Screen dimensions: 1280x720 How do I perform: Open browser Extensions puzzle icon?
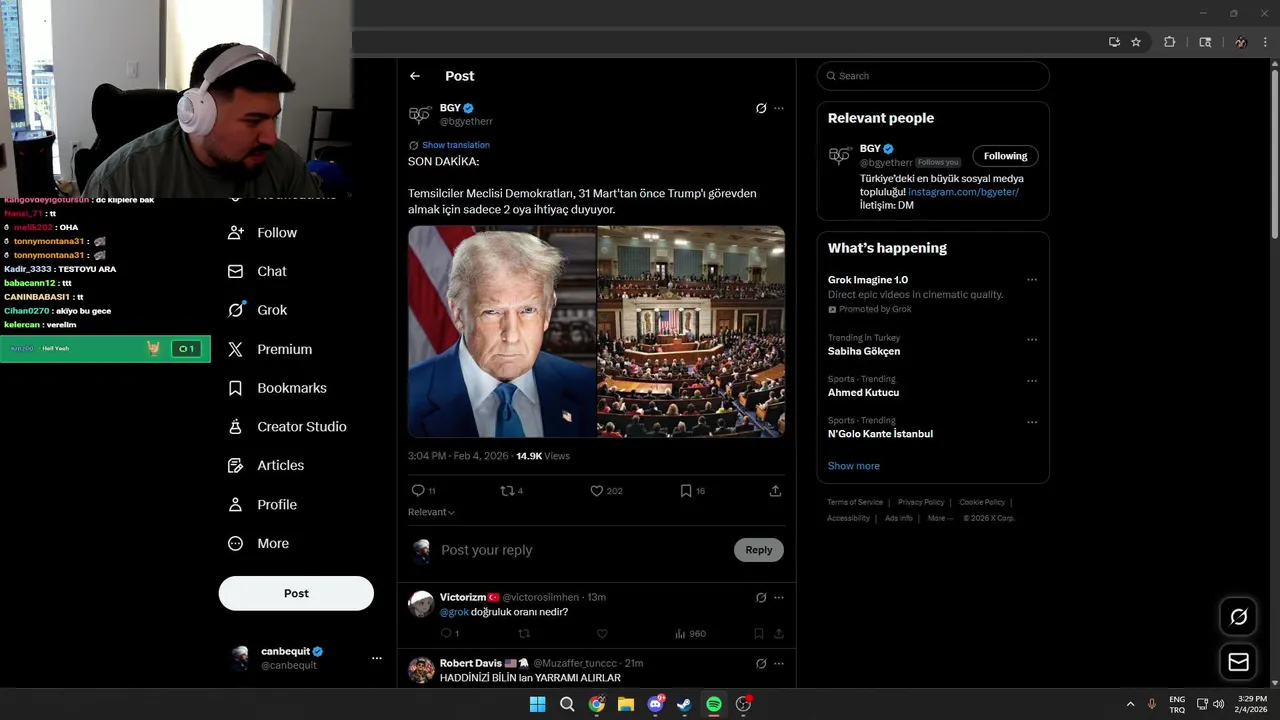point(1169,42)
